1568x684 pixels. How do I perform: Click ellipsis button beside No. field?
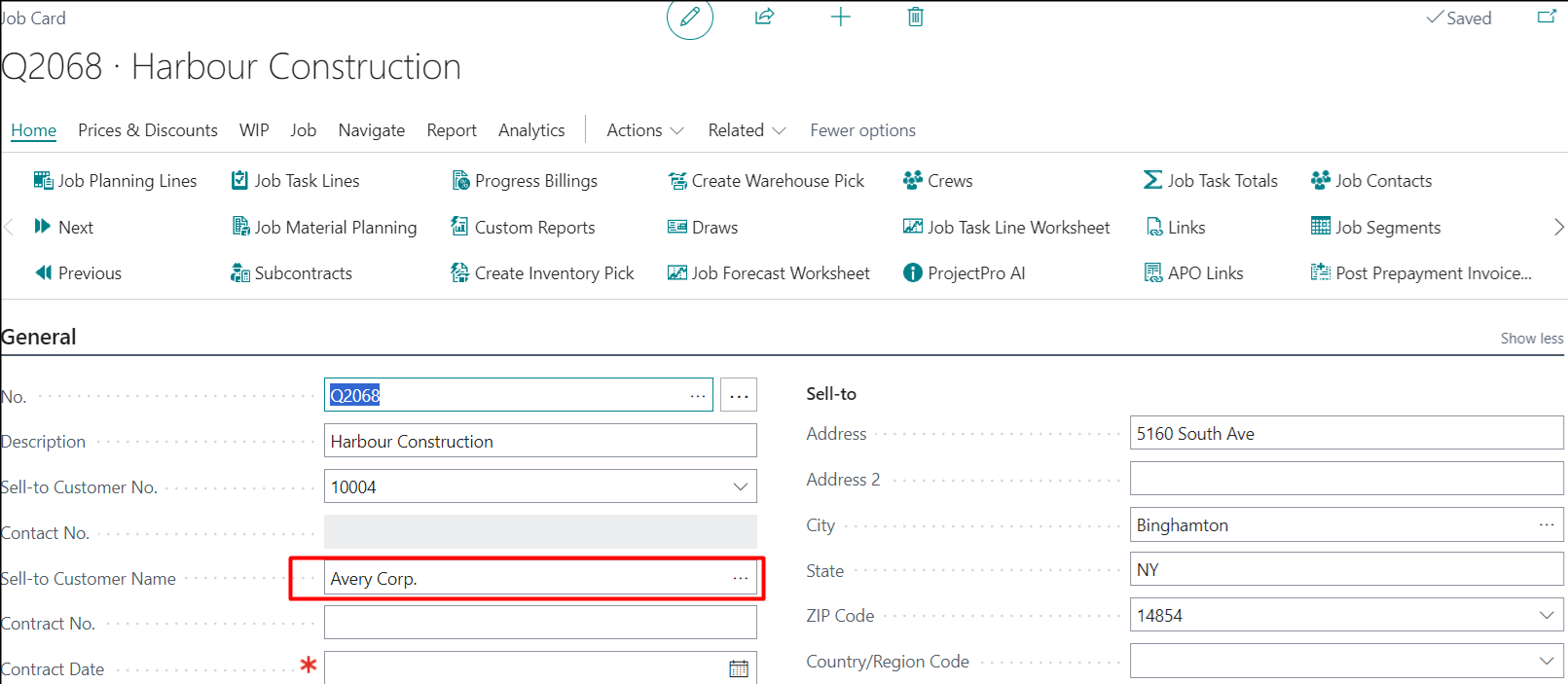point(739,395)
